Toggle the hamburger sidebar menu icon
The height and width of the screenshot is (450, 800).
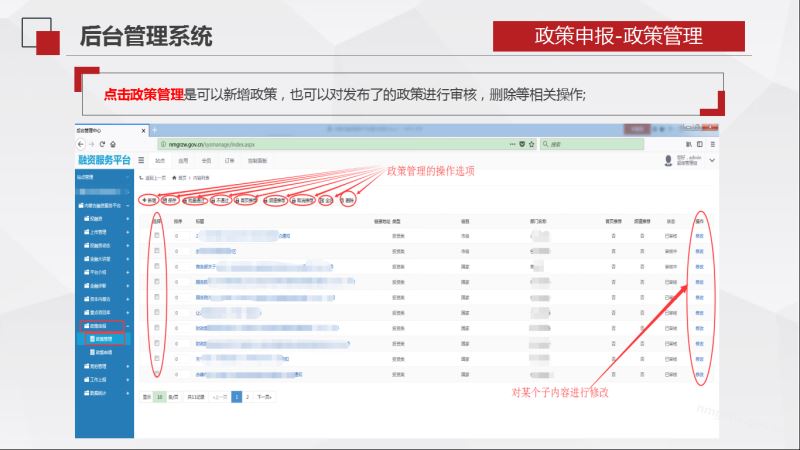141,160
